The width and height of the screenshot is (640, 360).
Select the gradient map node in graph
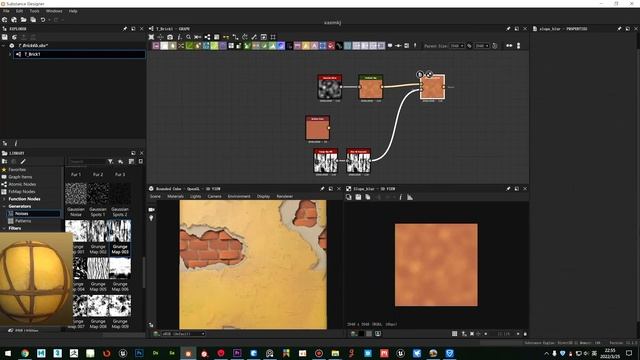pos(371,87)
